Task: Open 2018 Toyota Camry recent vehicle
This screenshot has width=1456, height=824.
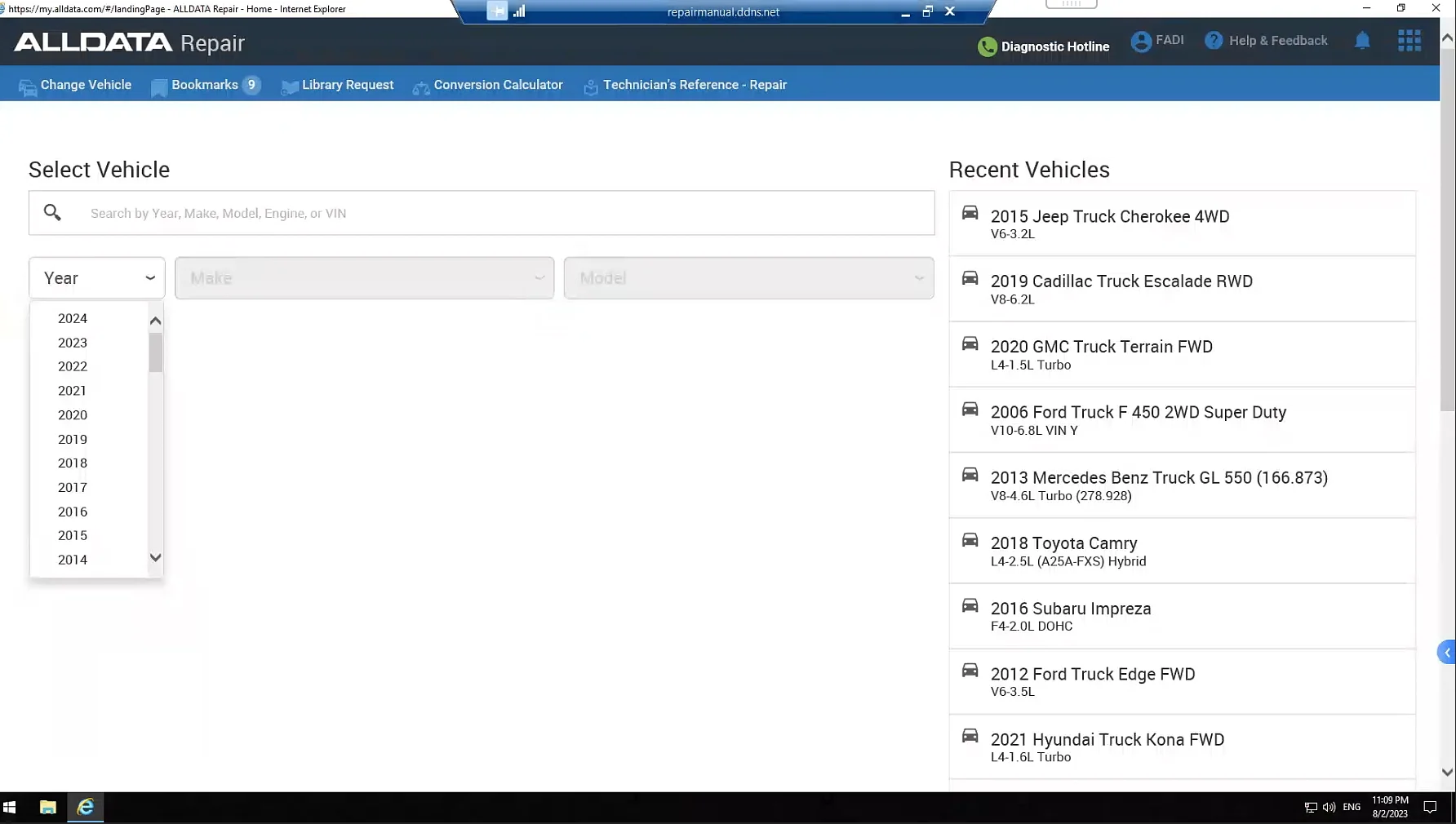Action: point(1182,551)
